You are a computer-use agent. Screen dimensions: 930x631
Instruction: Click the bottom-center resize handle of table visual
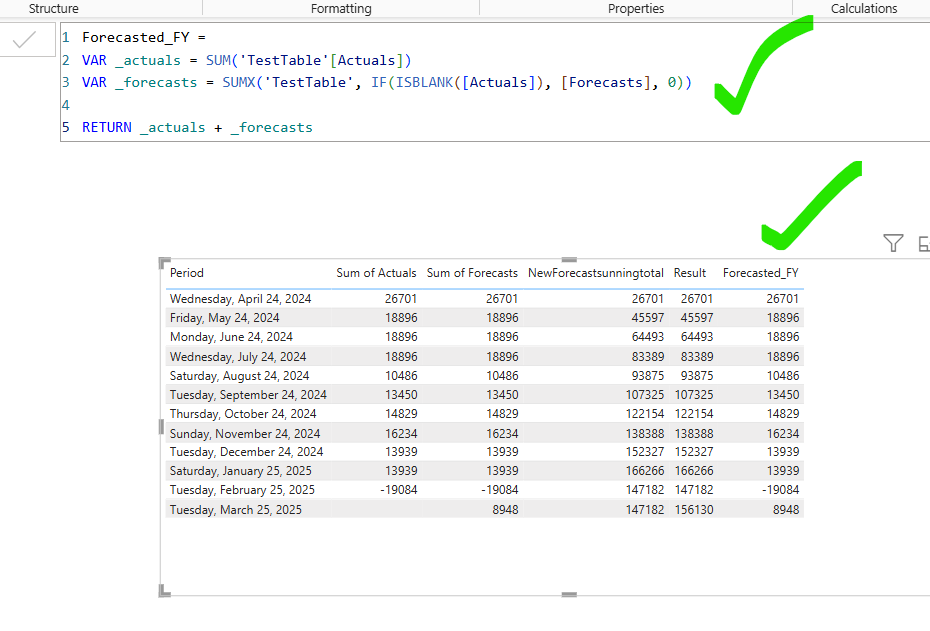click(569, 594)
